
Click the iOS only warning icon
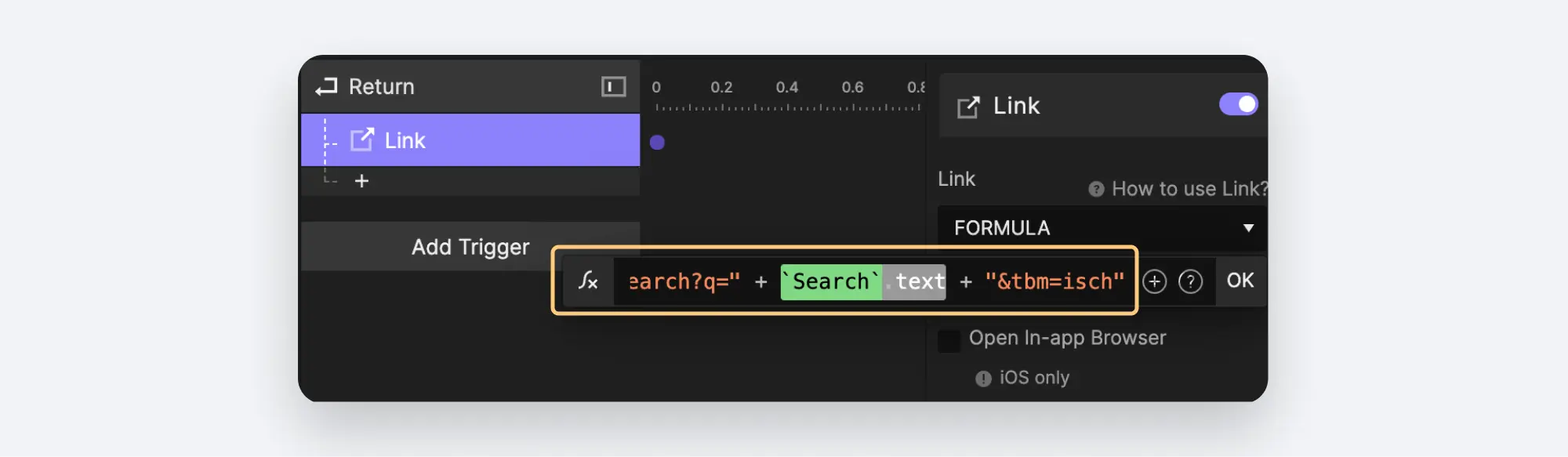(x=983, y=379)
